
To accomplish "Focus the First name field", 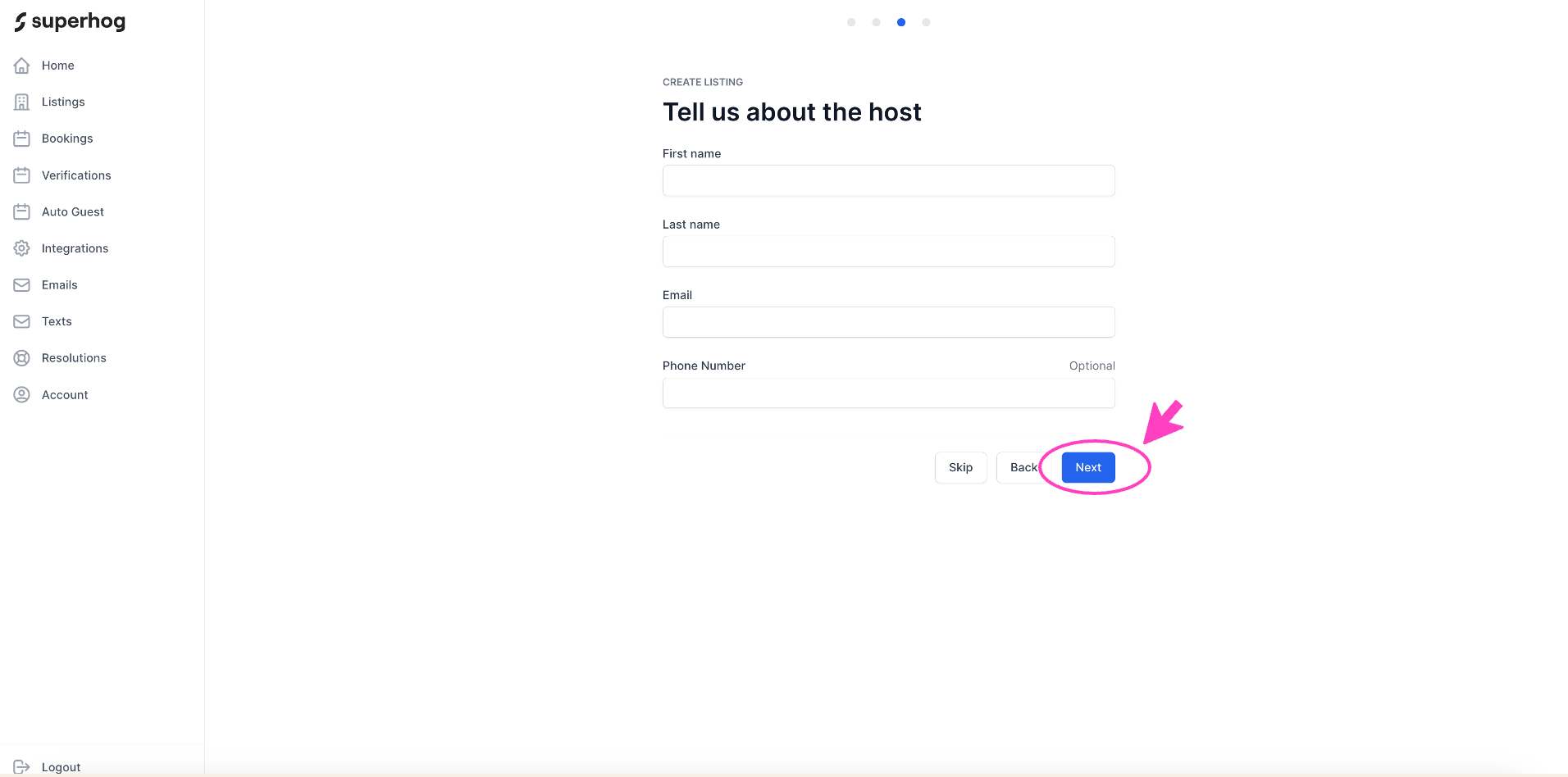I will coord(889,180).
